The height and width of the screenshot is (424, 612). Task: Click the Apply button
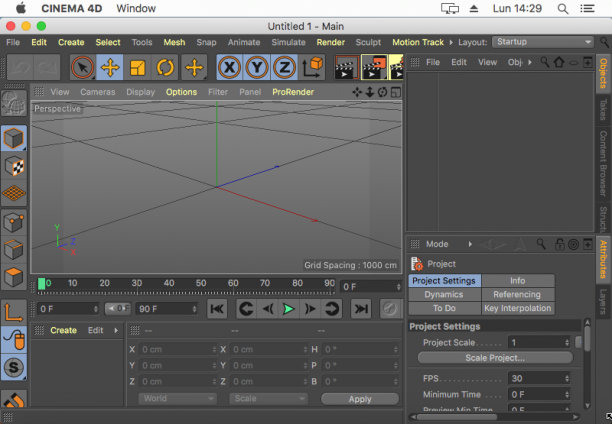360,399
